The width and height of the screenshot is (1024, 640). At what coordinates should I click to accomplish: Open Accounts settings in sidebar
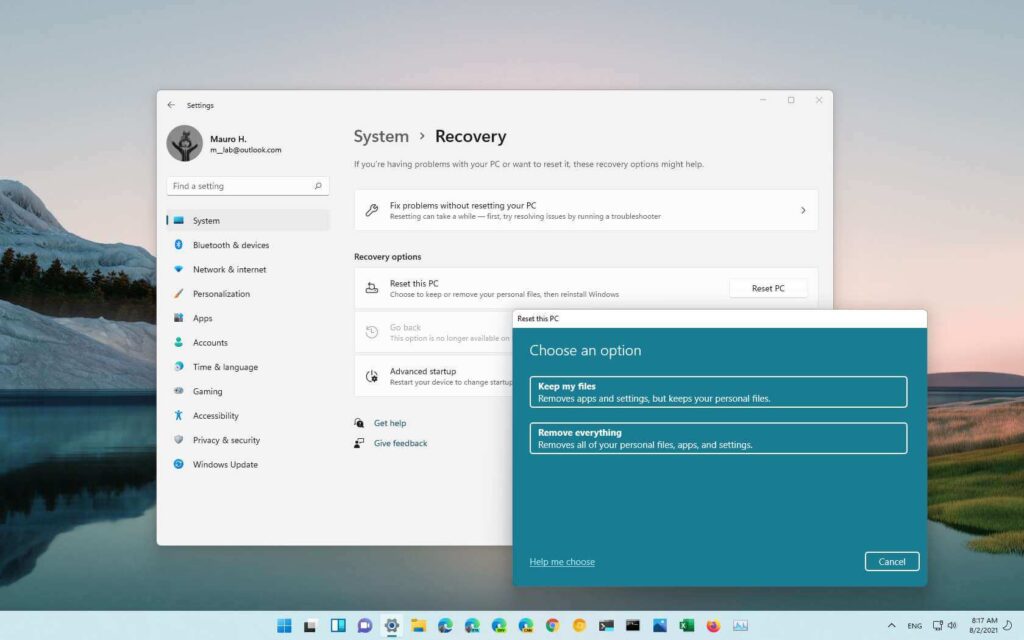click(x=248, y=342)
